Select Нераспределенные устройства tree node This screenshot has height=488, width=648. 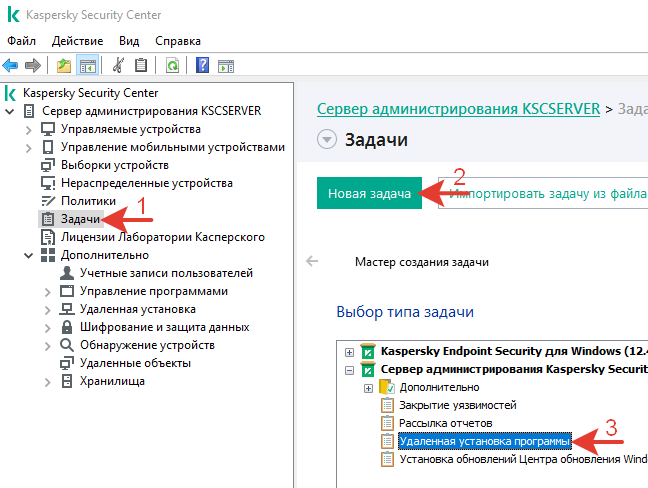coord(147,183)
